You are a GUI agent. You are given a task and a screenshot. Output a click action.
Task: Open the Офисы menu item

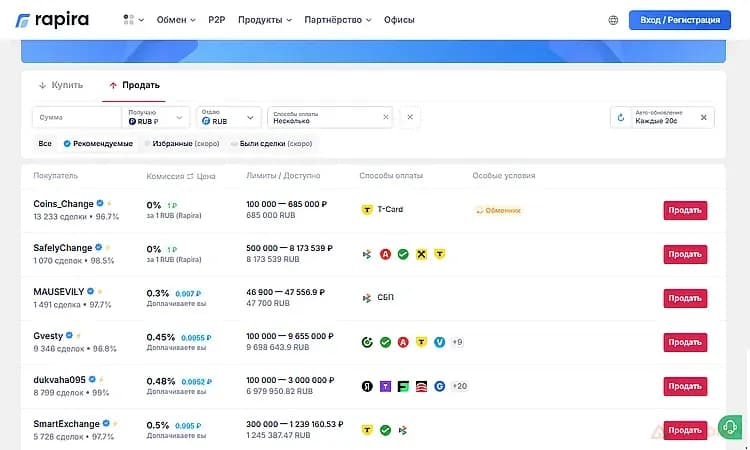399,20
